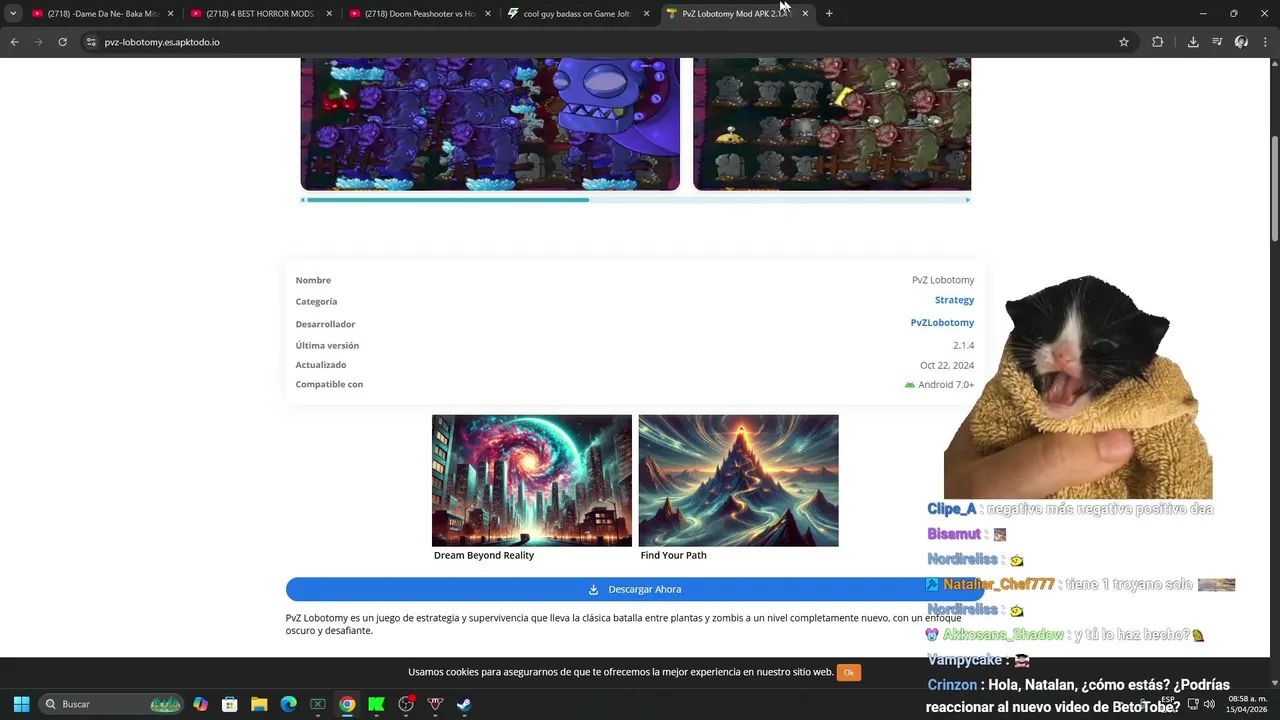Image resolution: width=1280 pixels, height=720 pixels.
Task: Open the Chrome profile avatar
Action: [1241, 42]
